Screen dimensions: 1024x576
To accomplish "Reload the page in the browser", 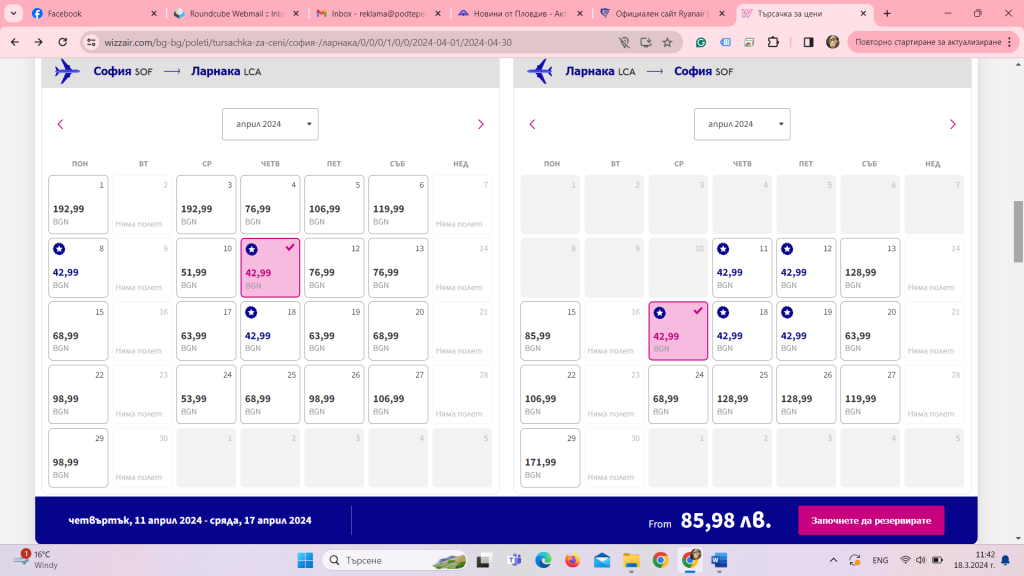I will 62,42.
